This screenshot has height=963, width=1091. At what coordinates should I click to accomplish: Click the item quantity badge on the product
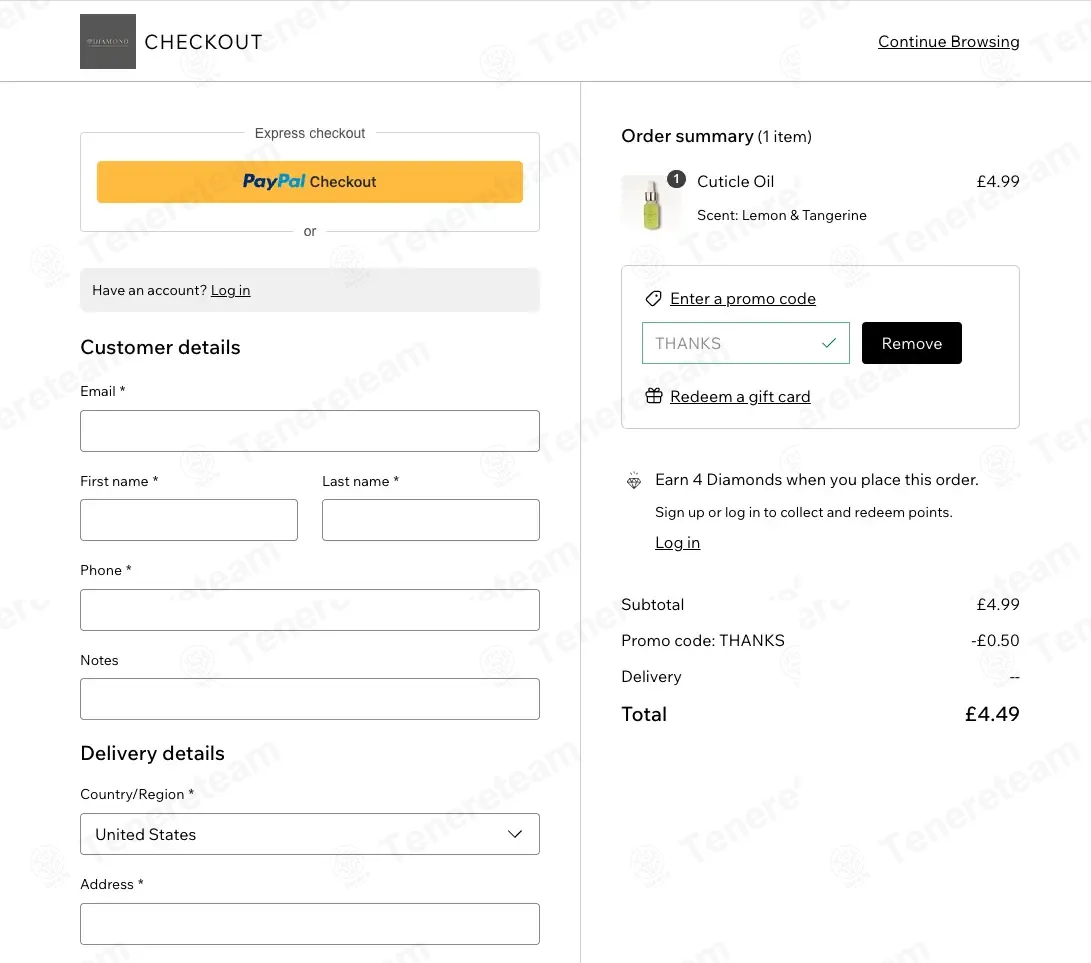(x=676, y=179)
